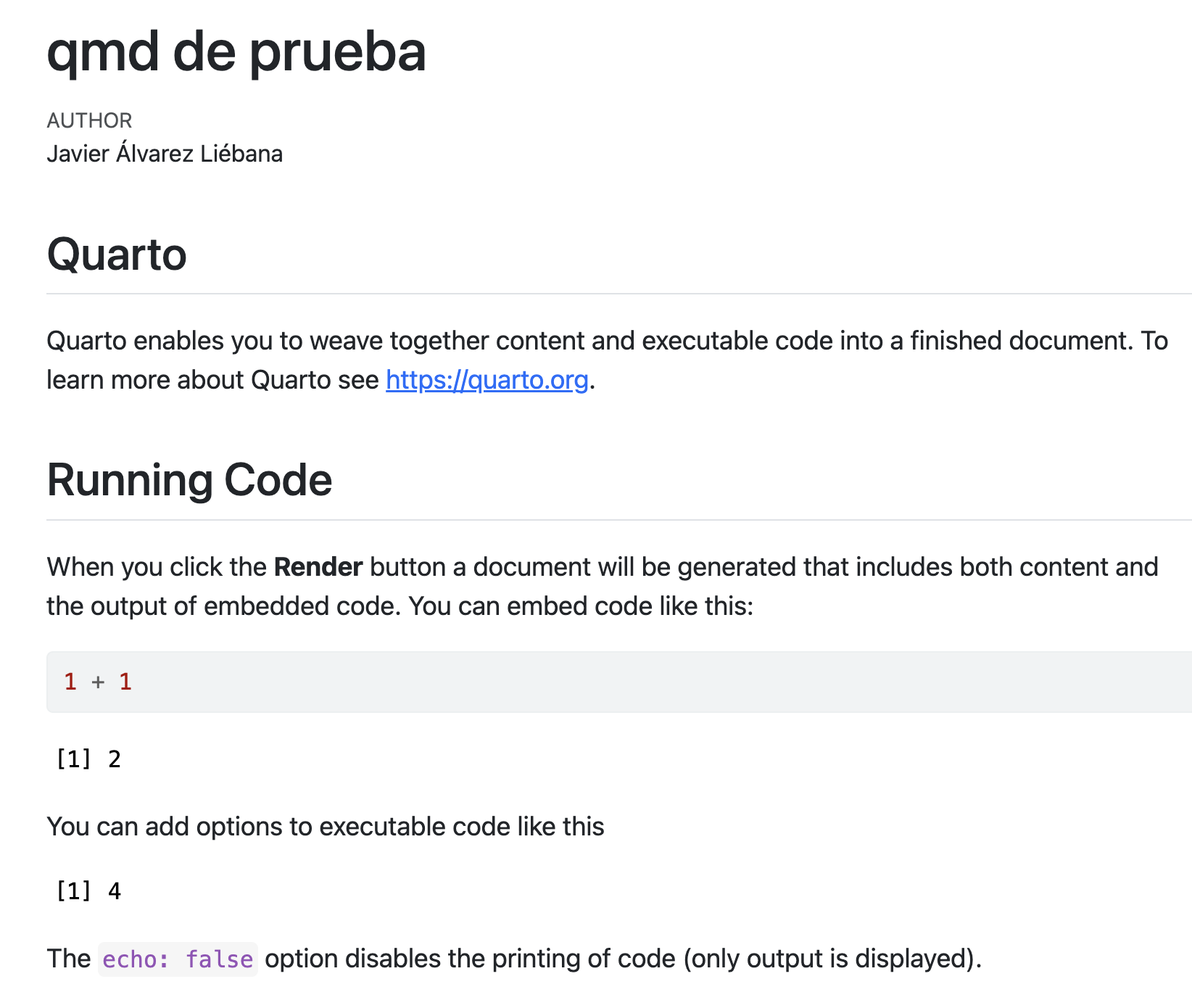Click the inline code "echo: false"
This screenshot has width=1192, height=1008.
click(178, 959)
